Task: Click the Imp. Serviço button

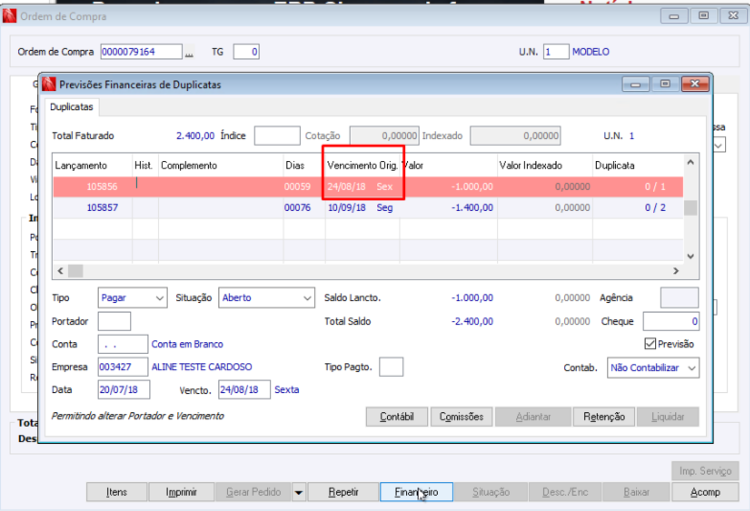Action: pyautogui.click(x=705, y=471)
